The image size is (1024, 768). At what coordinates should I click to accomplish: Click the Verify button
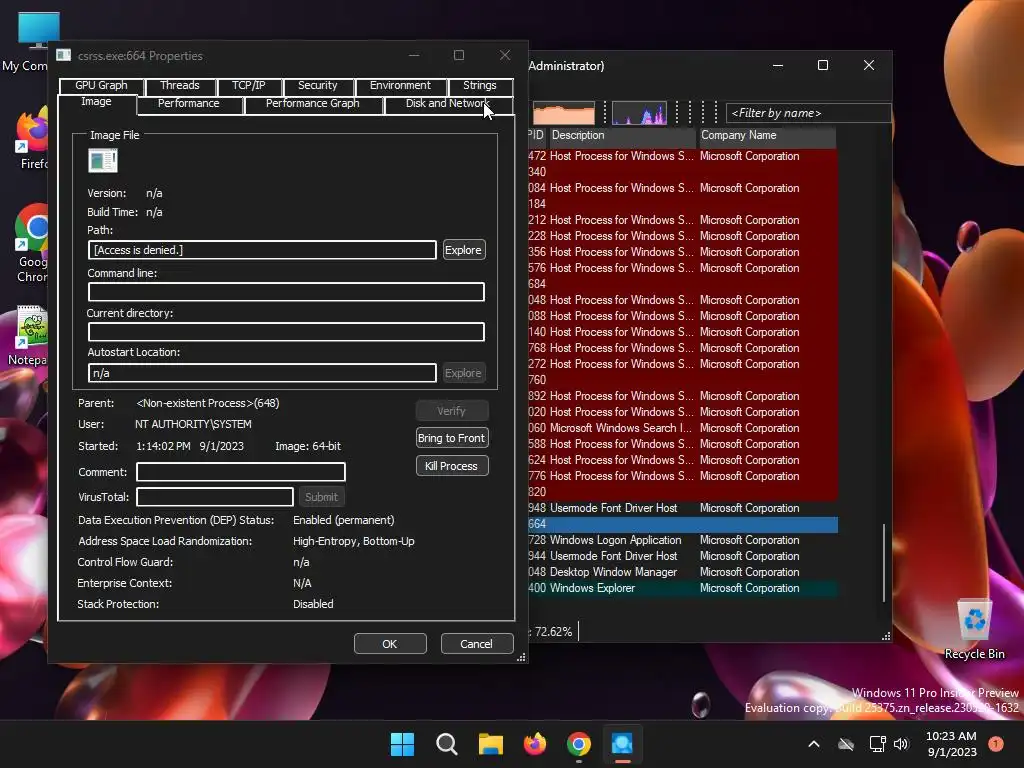pos(452,411)
